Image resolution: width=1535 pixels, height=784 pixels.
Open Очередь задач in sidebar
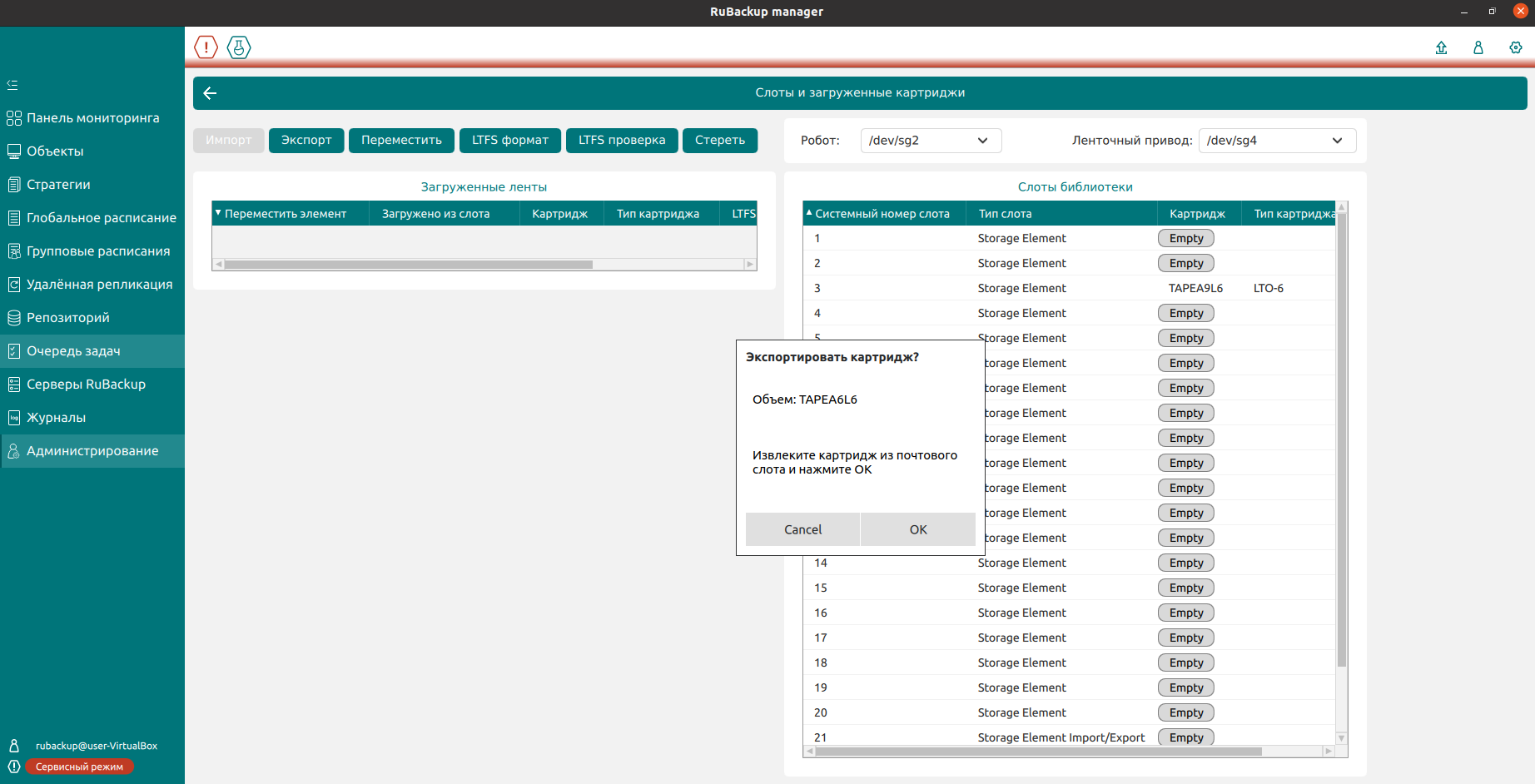[73, 351]
